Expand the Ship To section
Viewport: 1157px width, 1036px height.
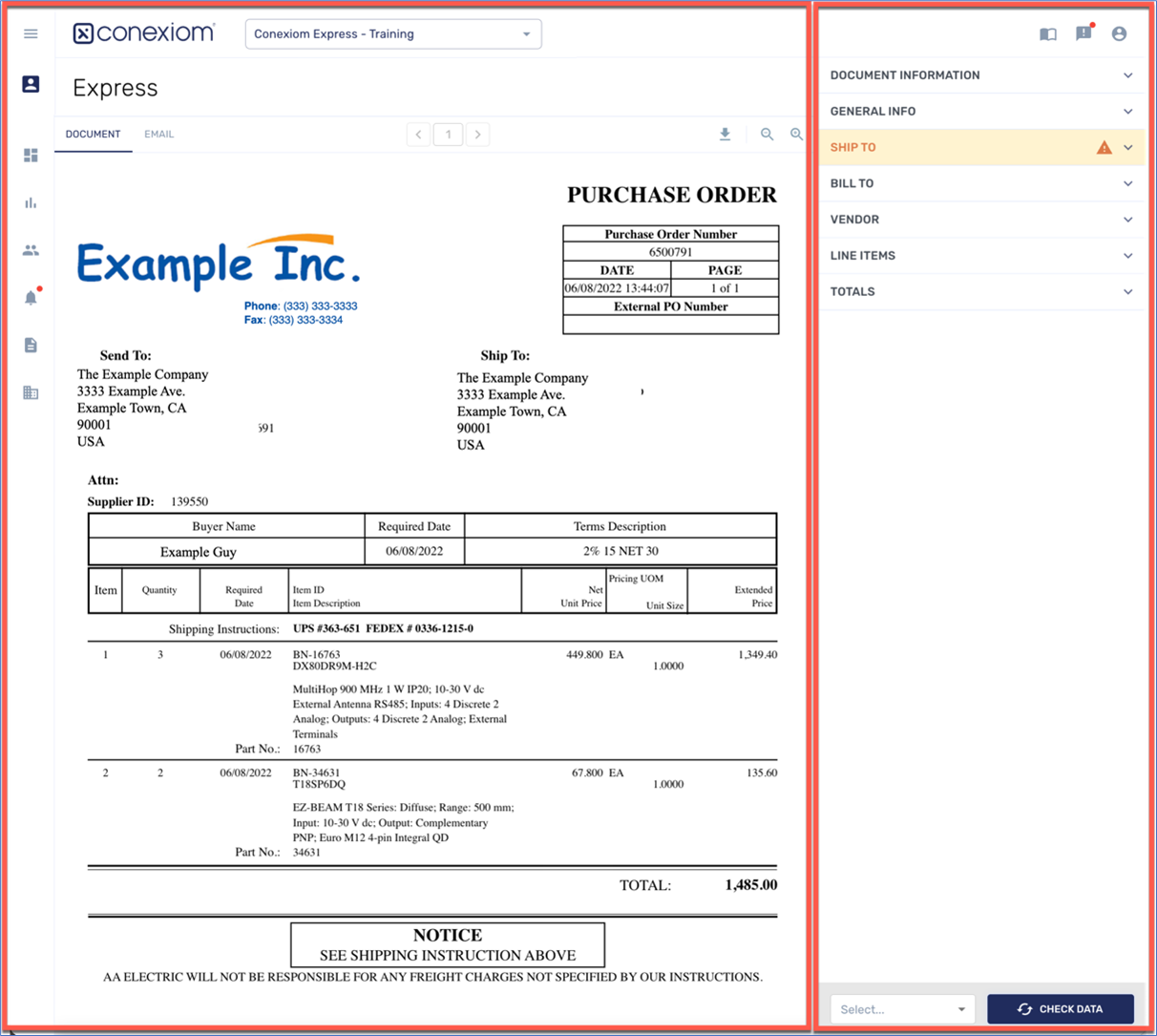pos(981,148)
